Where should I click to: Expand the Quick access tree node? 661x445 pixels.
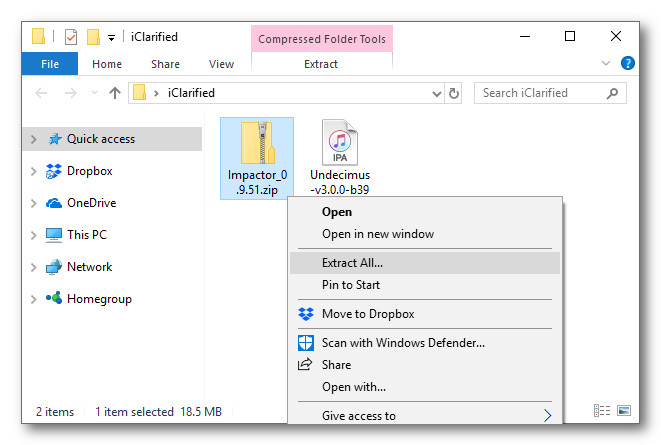coord(34,139)
